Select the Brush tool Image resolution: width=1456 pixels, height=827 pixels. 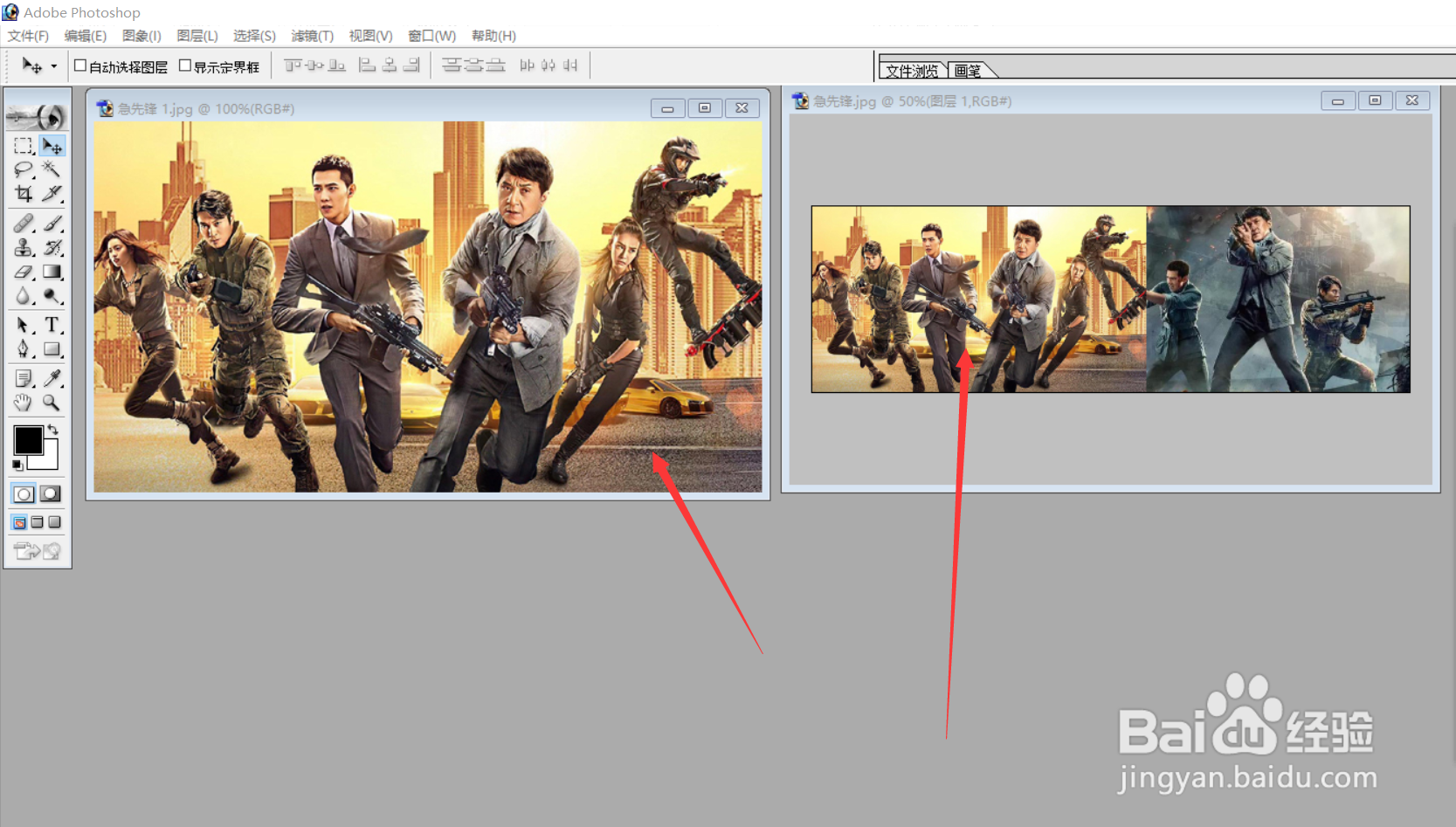52,224
